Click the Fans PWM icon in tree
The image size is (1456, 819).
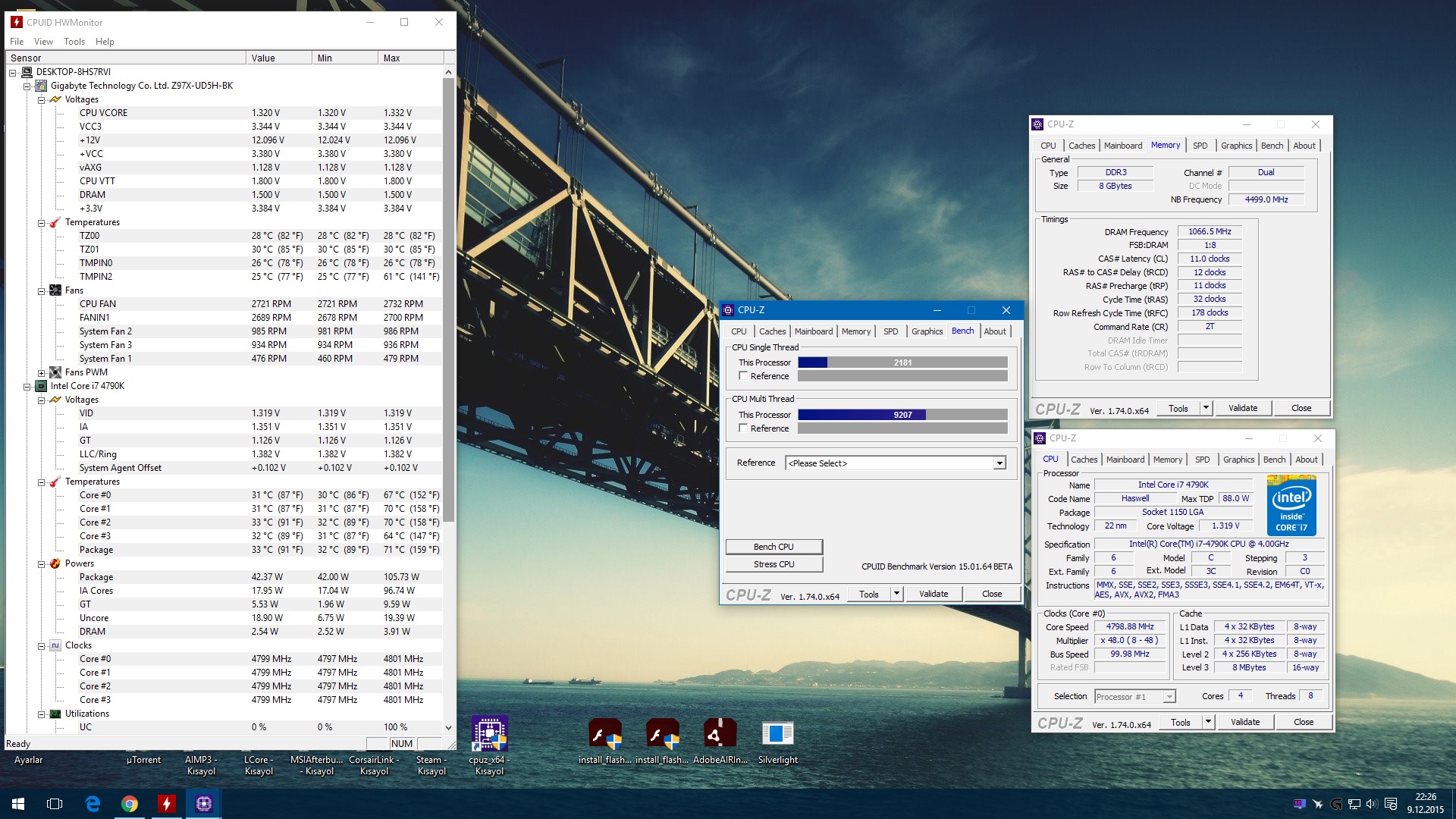coord(55,372)
